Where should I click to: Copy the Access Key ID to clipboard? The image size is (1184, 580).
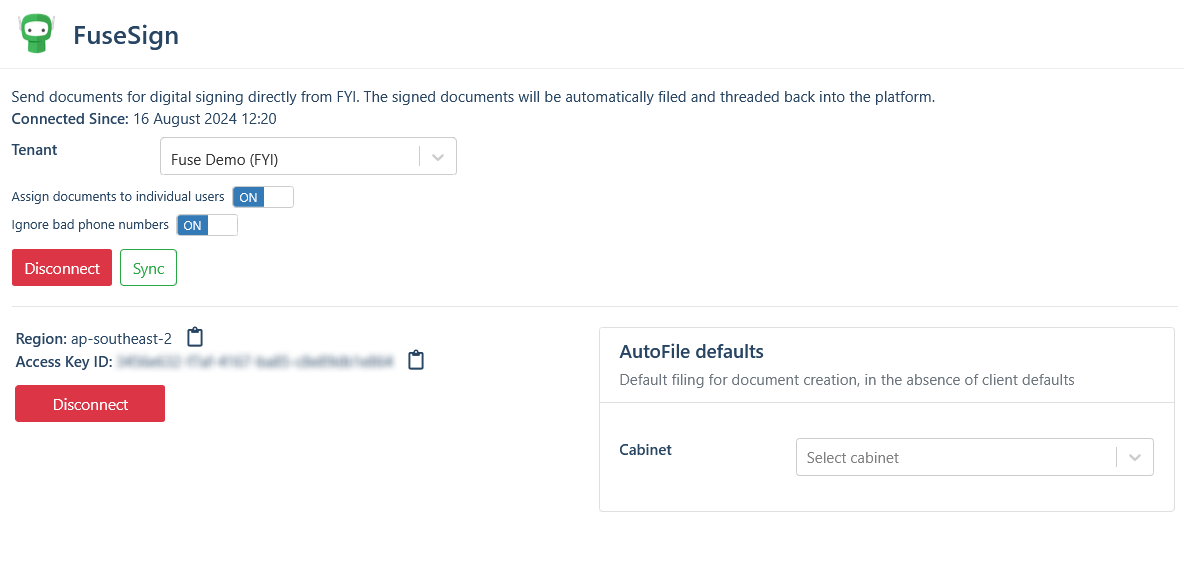(x=416, y=360)
